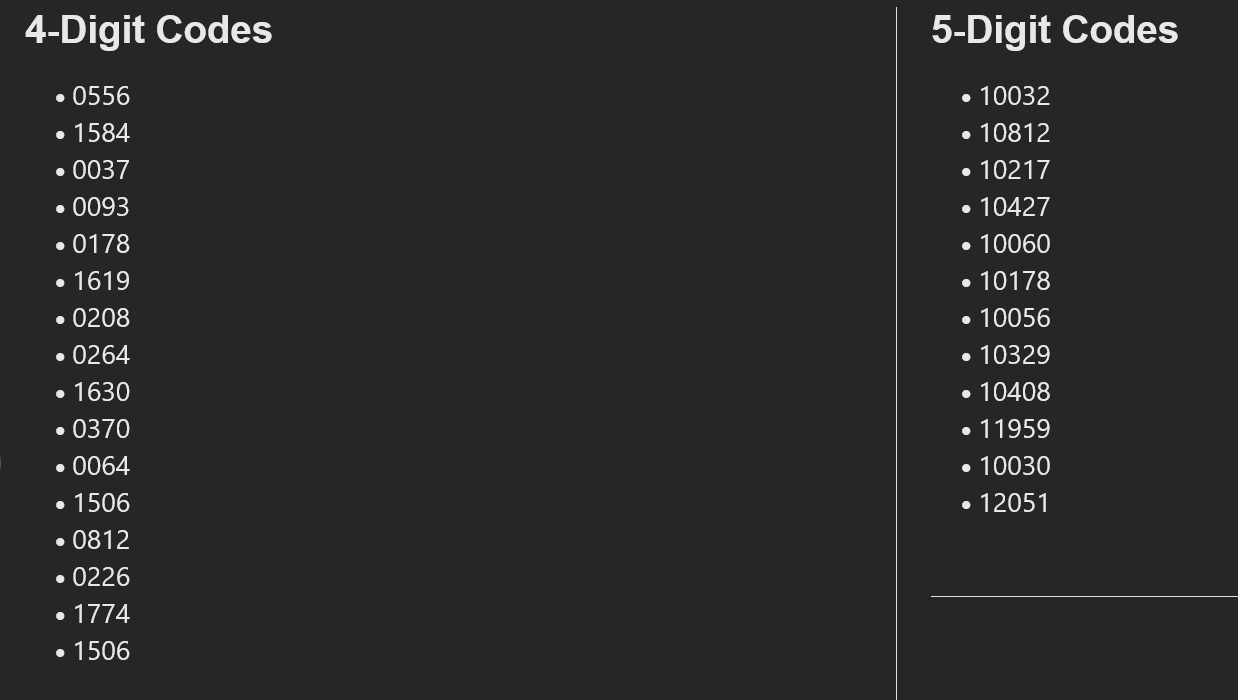Click the 10217 code entry
The image size is (1238, 700).
point(1014,170)
